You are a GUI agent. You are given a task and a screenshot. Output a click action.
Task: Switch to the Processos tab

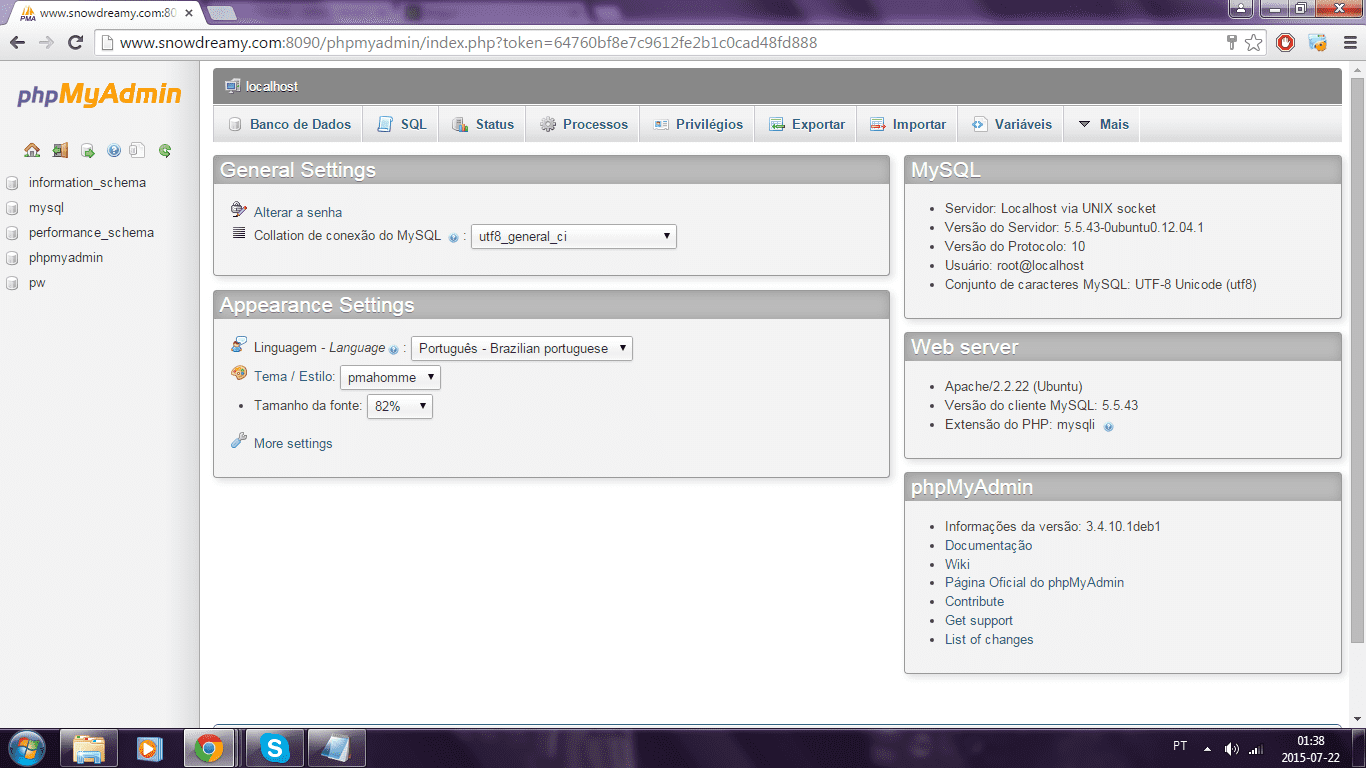[x=583, y=124]
